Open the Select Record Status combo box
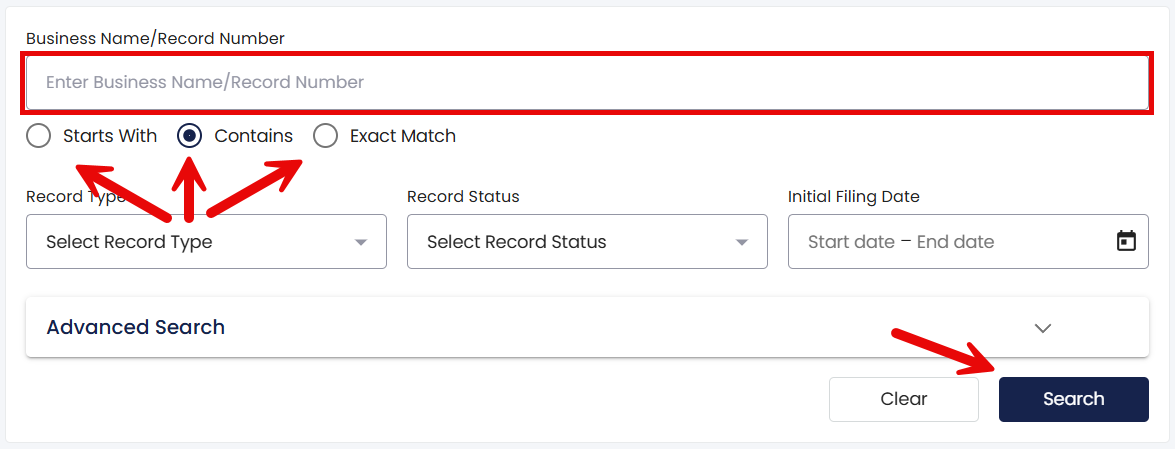 pos(588,241)
